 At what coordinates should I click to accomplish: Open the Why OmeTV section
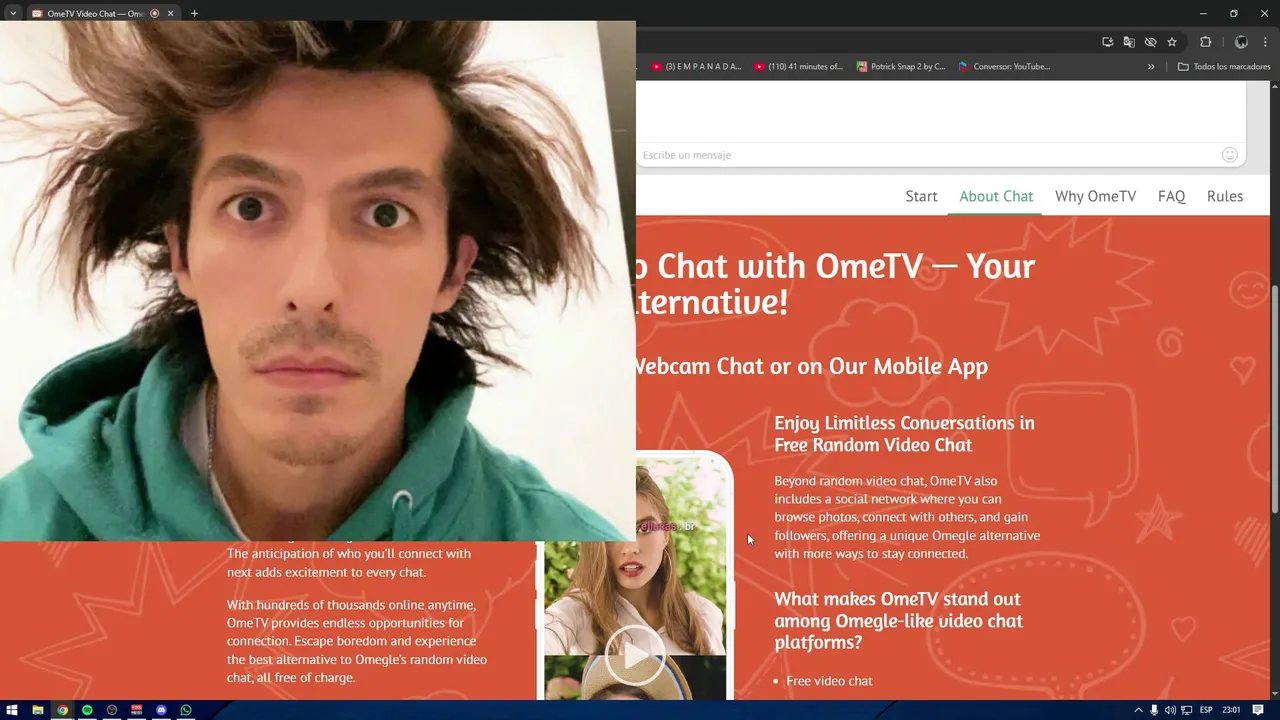pyautogui.click(x=1095, y=196)
